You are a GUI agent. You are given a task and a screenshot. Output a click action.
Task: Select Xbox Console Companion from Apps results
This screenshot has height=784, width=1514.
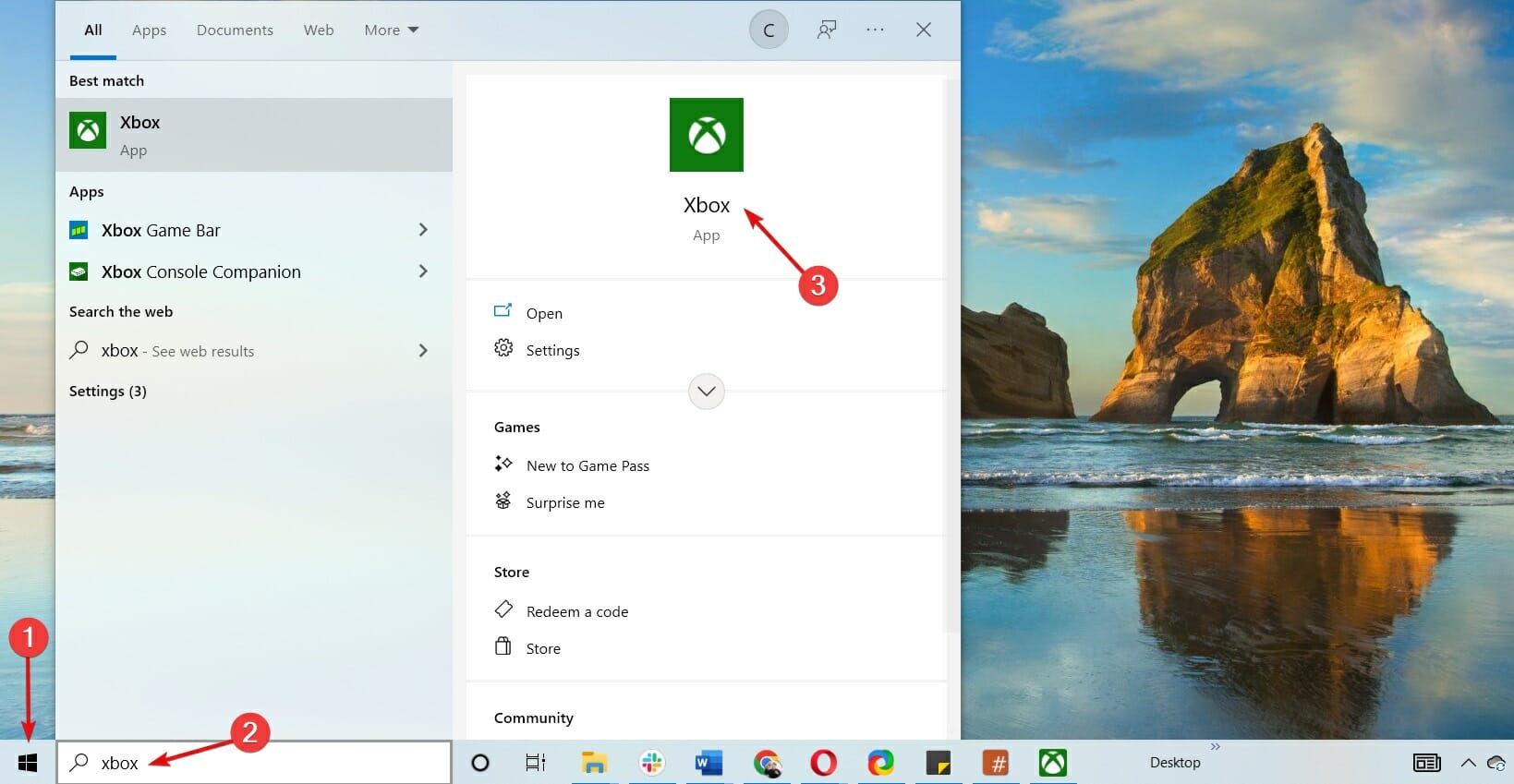(x=254, y=271)
